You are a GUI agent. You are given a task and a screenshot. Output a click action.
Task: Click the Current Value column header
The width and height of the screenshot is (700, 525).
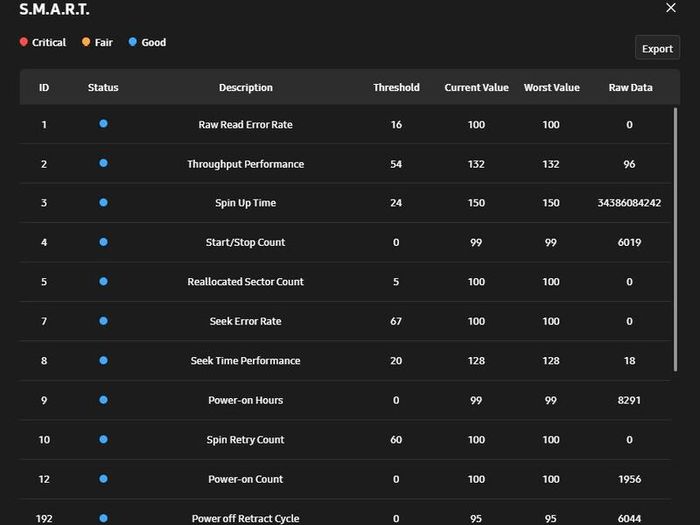click(x=476, y=88)
